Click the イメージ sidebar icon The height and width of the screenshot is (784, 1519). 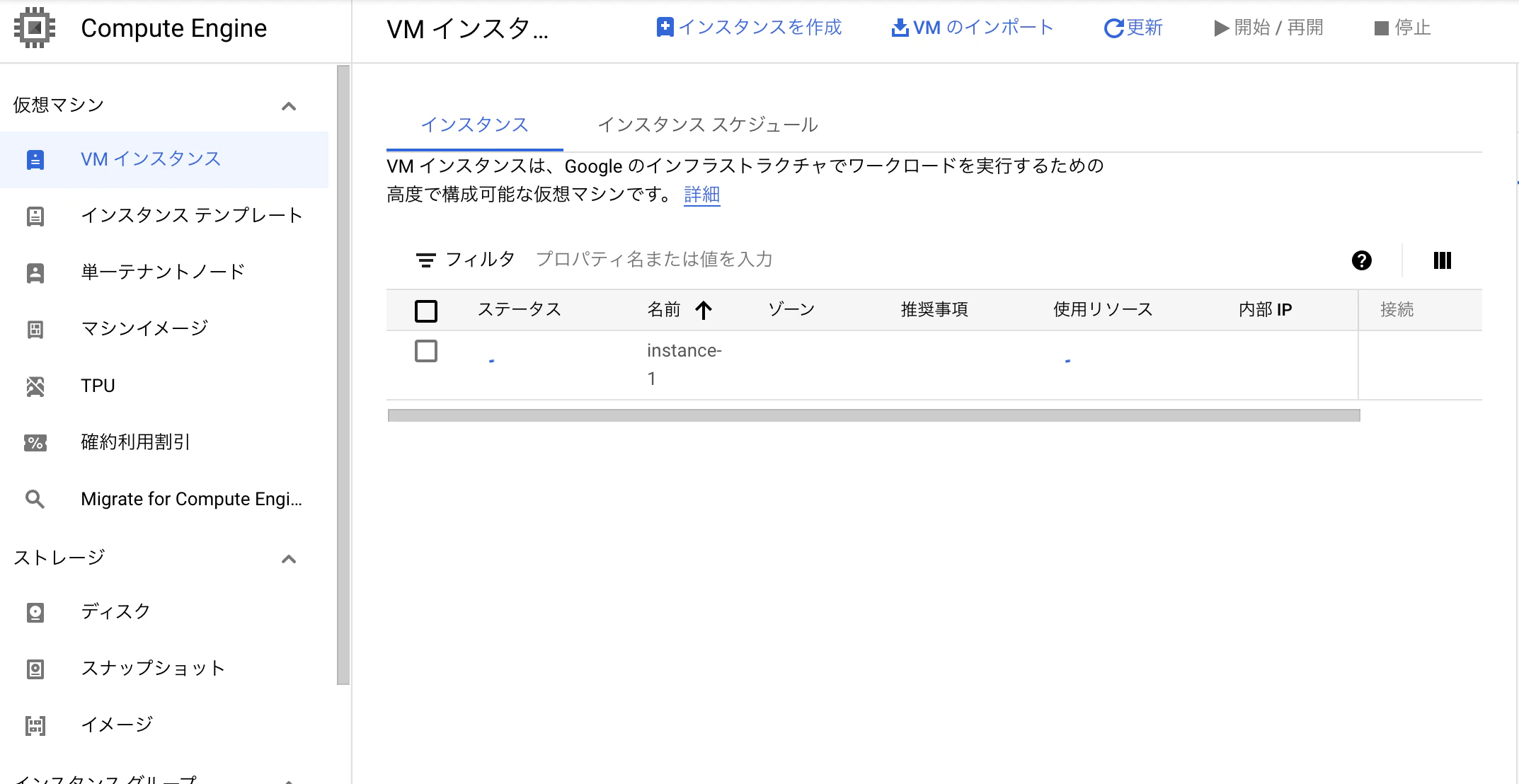tap(35, 726)
